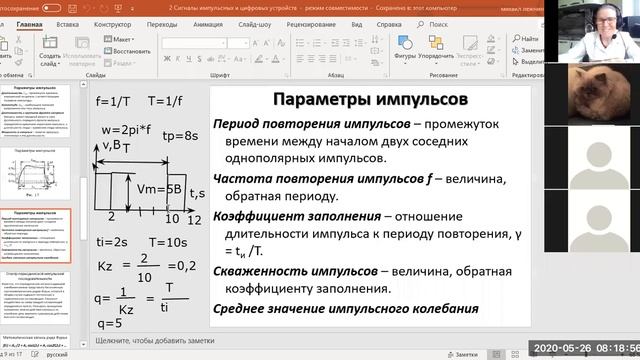Open the Макет layout dropdown
Viewport: 640px width, 360px height.
click(119, 39)
